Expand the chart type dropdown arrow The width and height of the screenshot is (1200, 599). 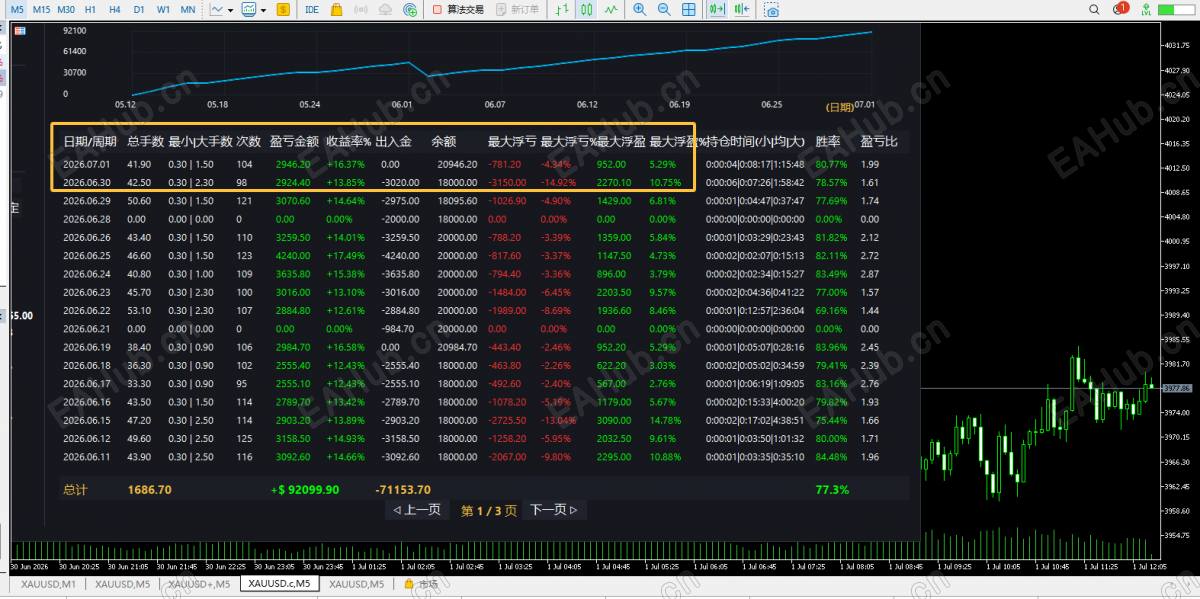[x=231, y=10]
